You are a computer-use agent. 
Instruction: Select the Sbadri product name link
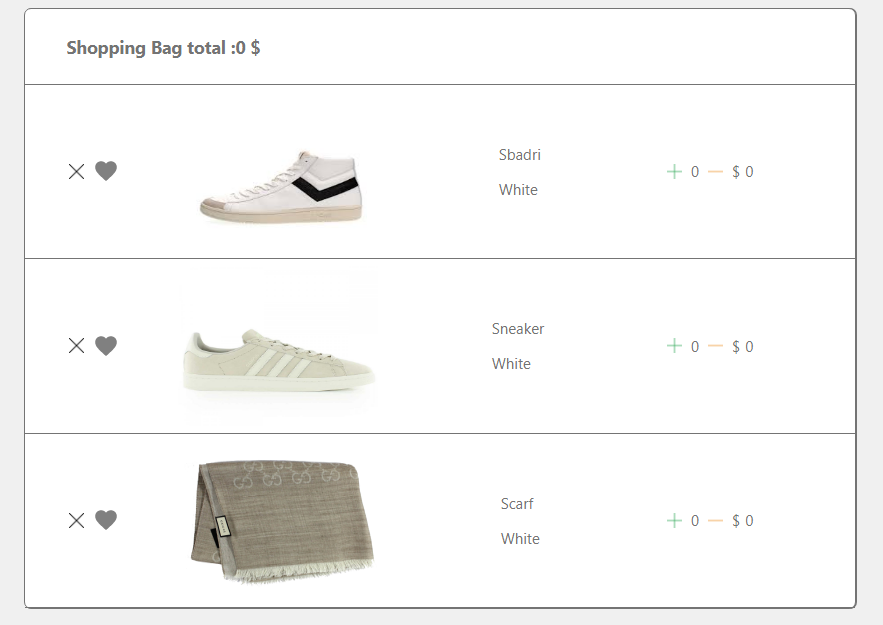520,155
